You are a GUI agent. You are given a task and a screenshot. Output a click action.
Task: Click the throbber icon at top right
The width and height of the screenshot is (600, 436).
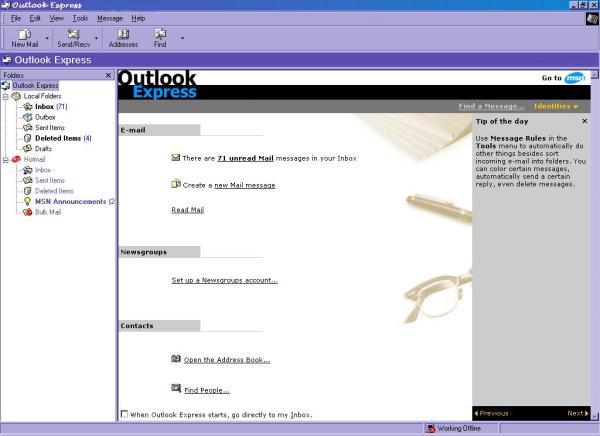pos(592,19)
